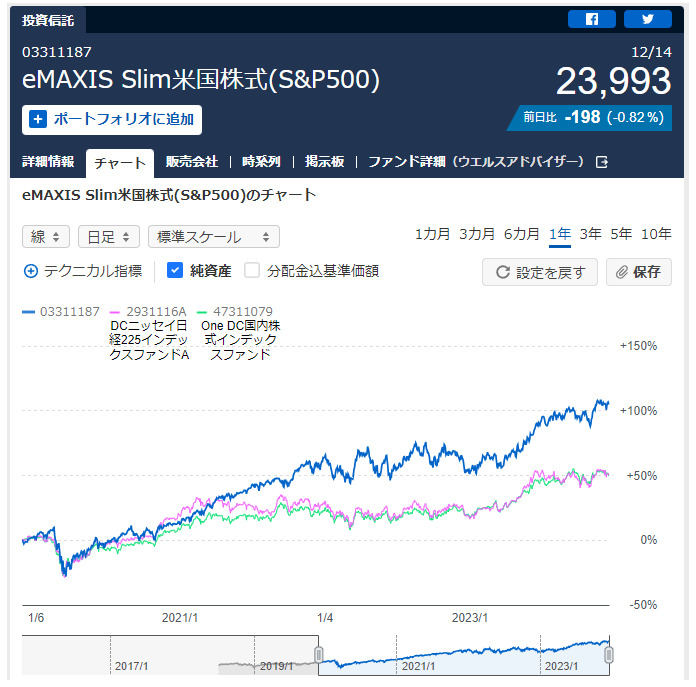Open the 投資信託 category tab

48,20
